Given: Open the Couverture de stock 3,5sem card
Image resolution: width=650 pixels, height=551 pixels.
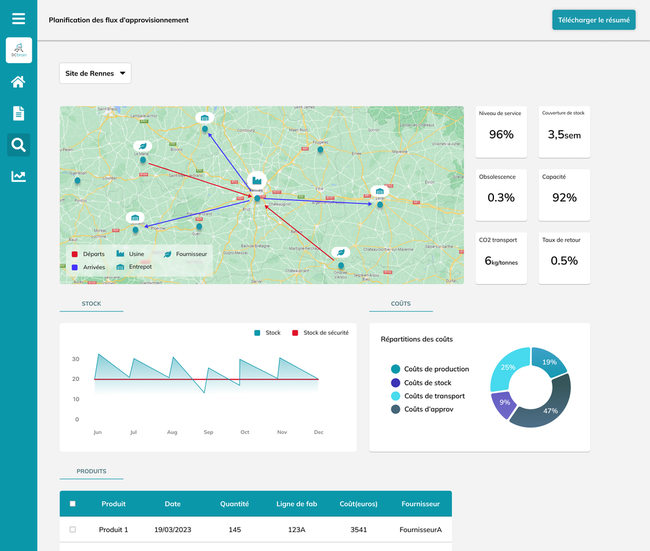Looking at the screenshot, I should point(564,132).
